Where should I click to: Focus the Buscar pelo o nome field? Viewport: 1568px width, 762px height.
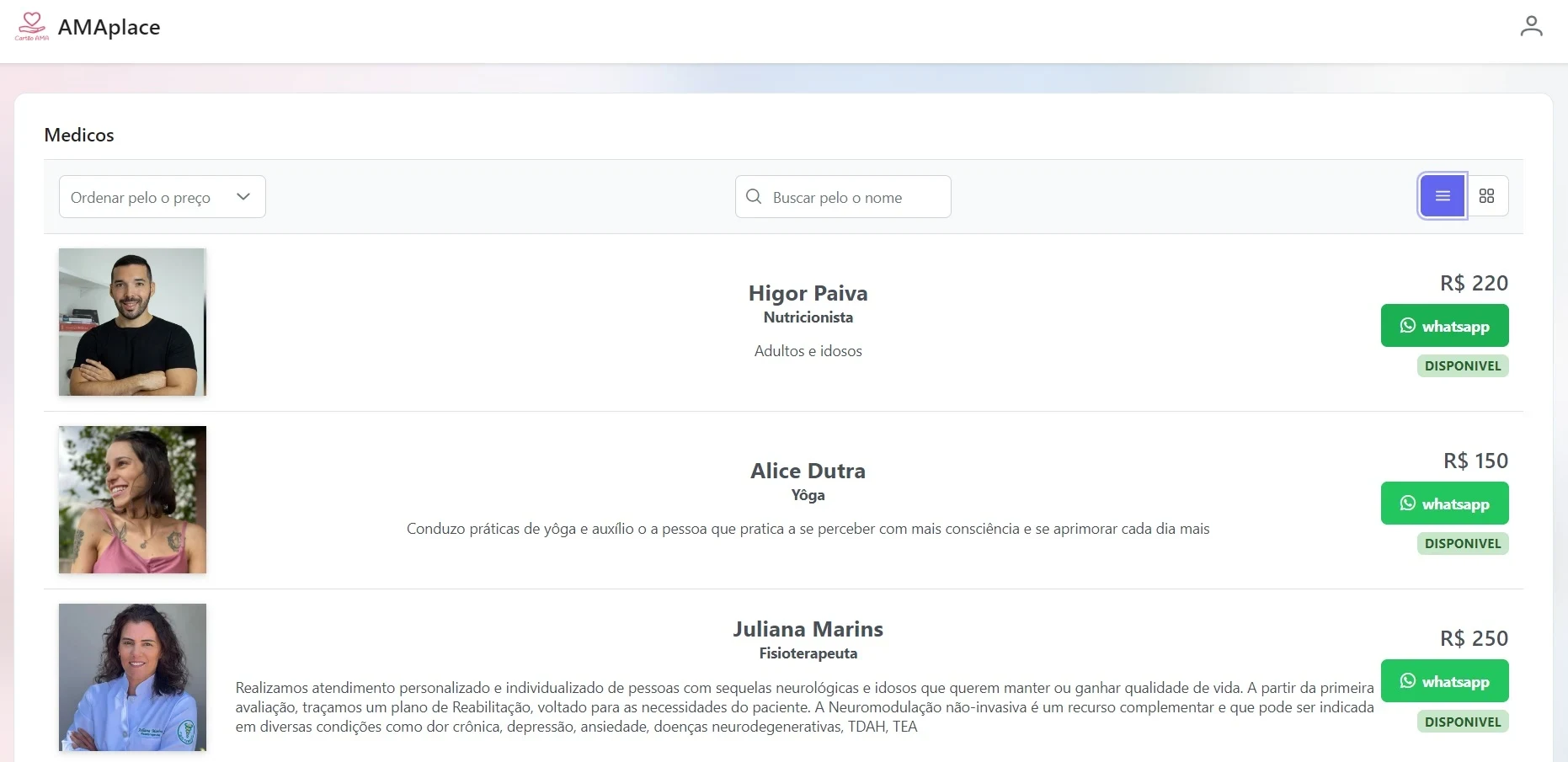point(843,197)
